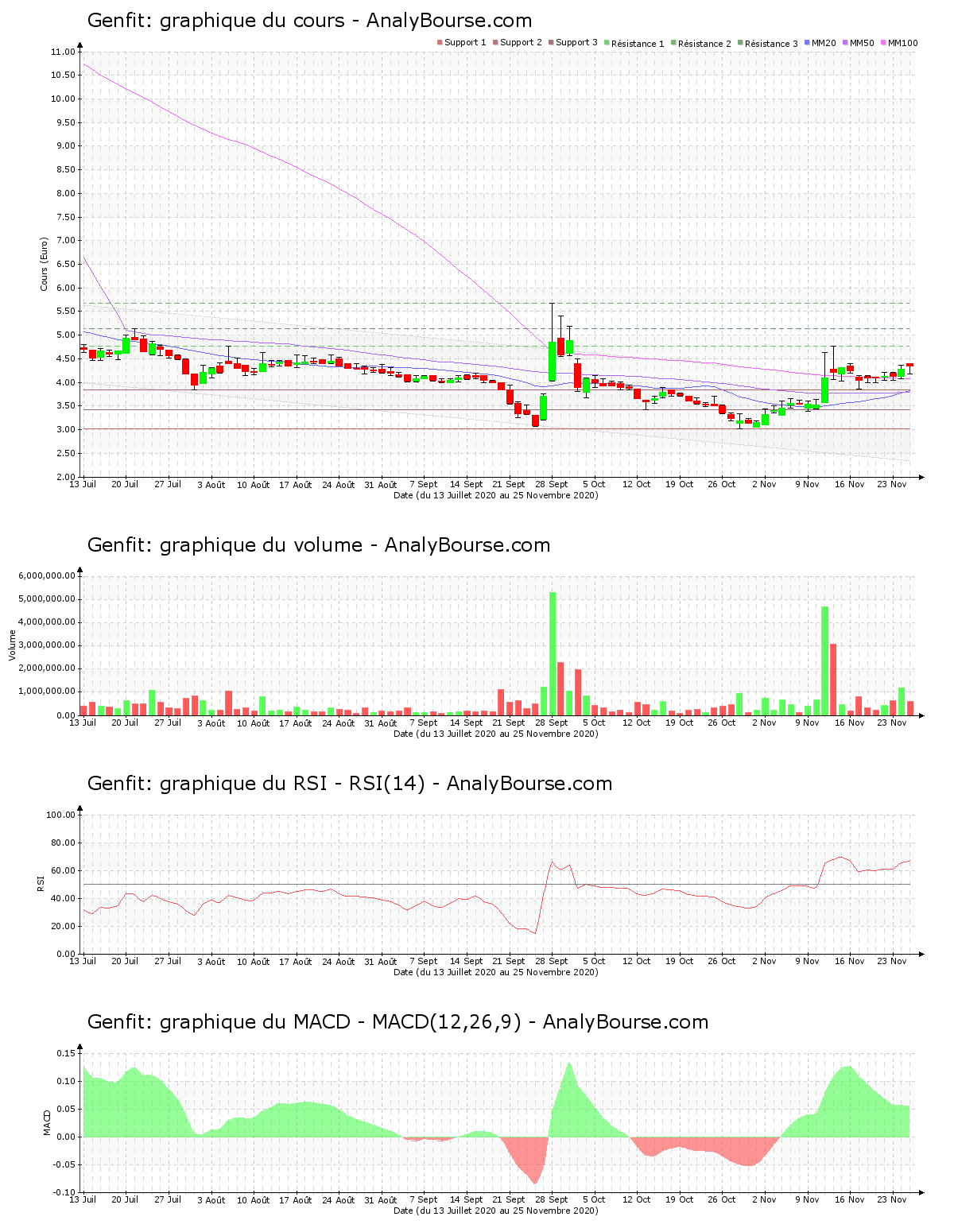
Task: Click the 'RSI' axis label
Action: (x=41, y=883)
